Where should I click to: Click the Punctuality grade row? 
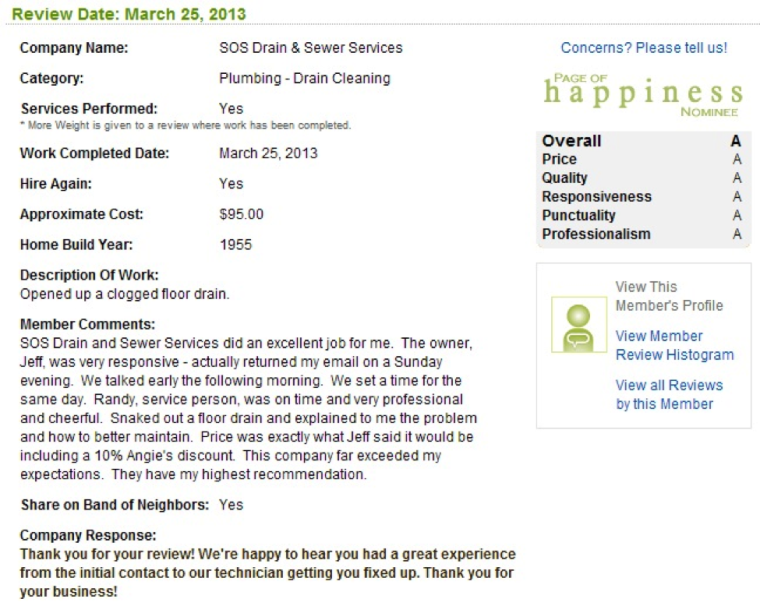pos(642,215)
